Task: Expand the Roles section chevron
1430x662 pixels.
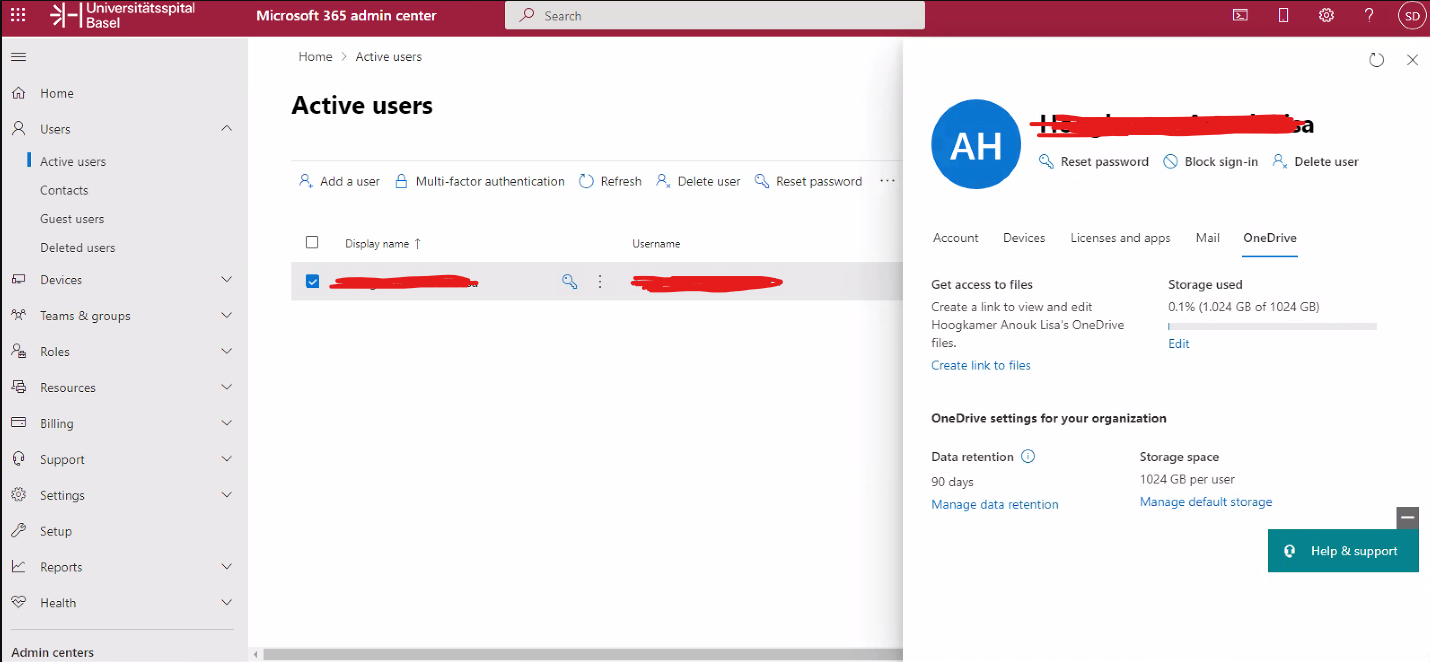Action: (227, 352)
